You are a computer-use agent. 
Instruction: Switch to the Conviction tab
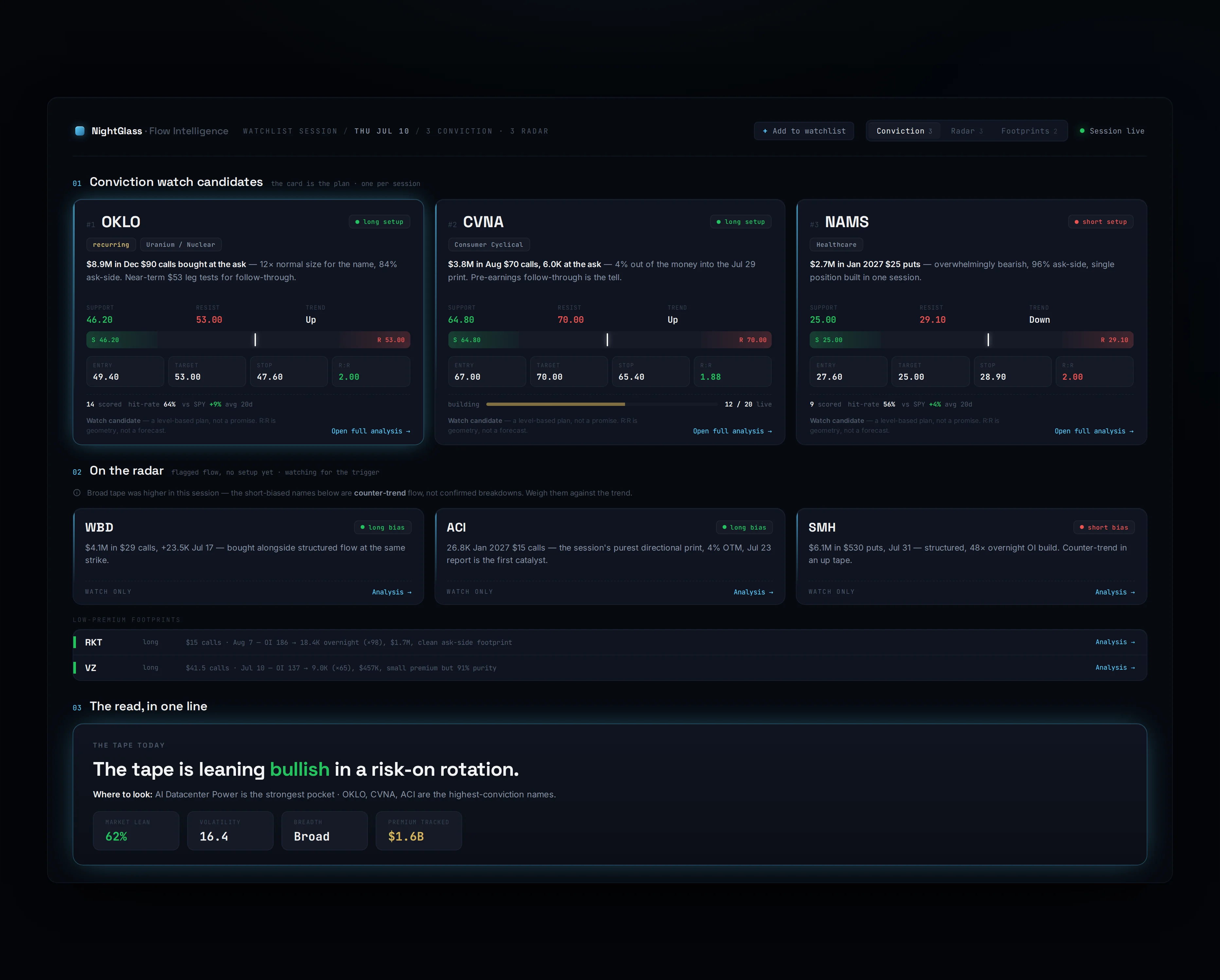904,131
